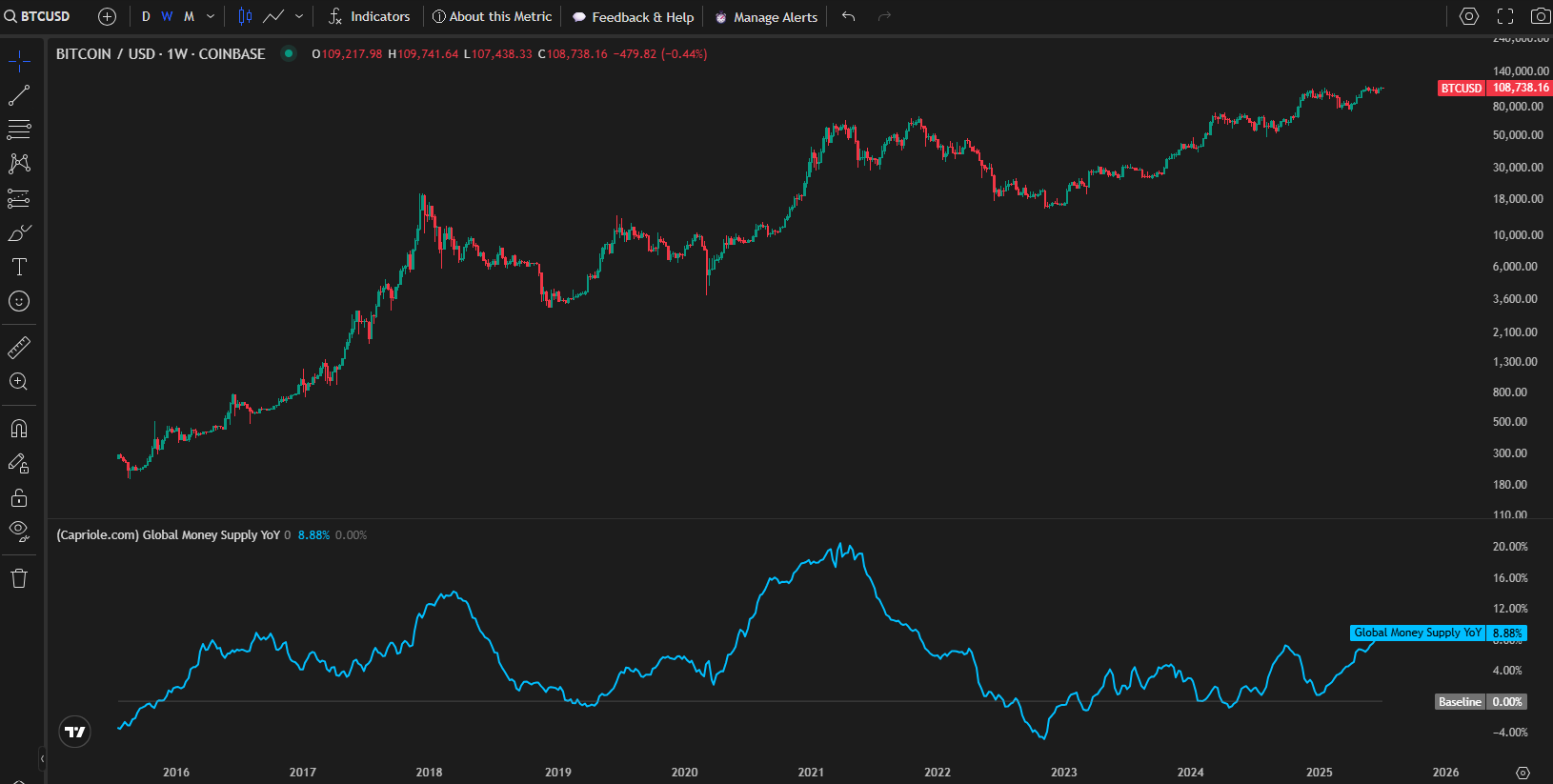This screenshot has height=784, width=1553.
Task: Click the Manage Alerts button
Action: [x=766, y=17]
